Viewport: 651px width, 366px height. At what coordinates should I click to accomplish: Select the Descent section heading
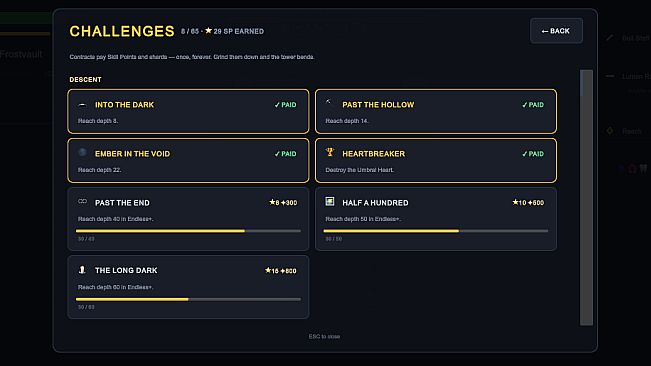[85, 80]
